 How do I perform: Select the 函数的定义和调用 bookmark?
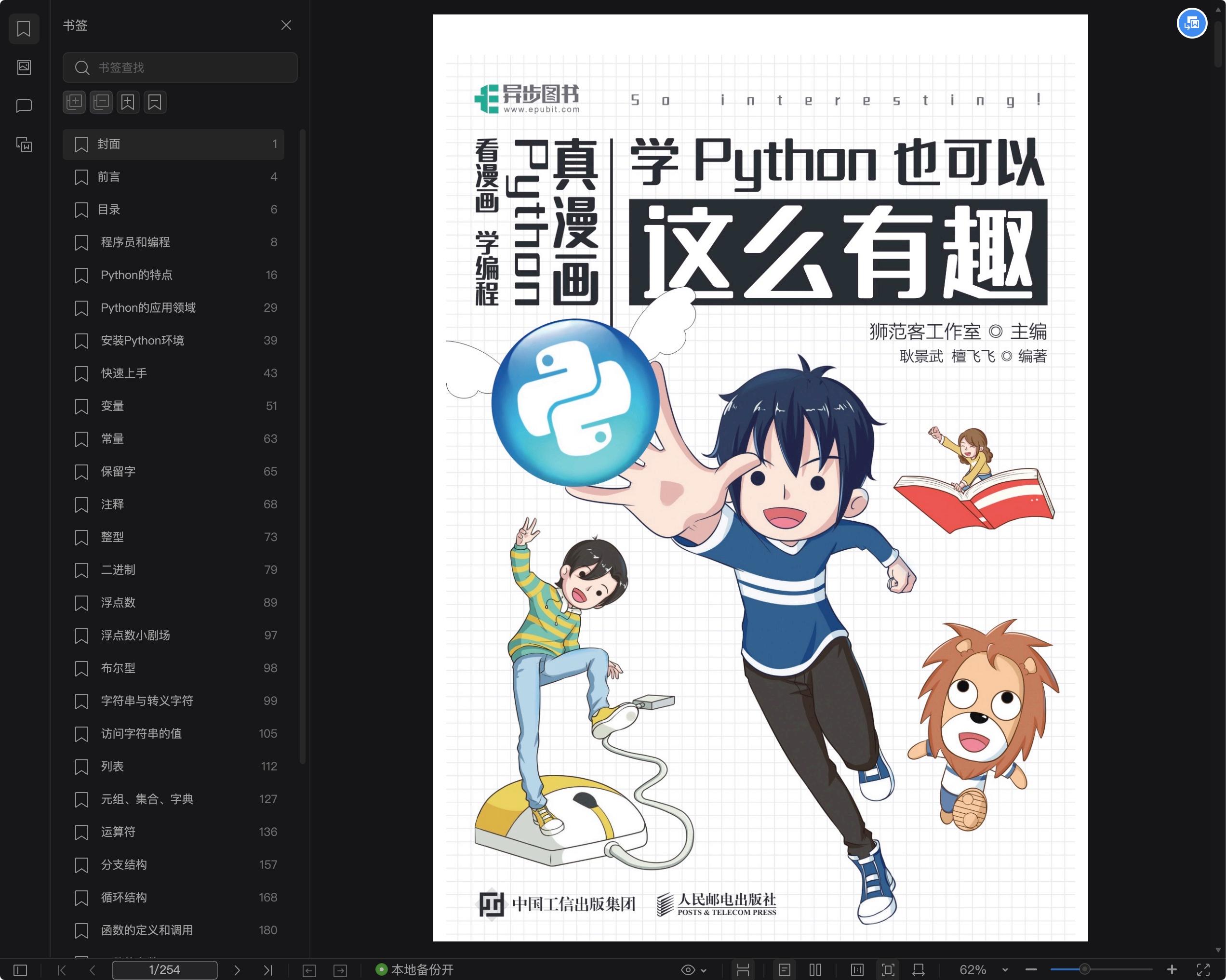[x=173, y=930]
